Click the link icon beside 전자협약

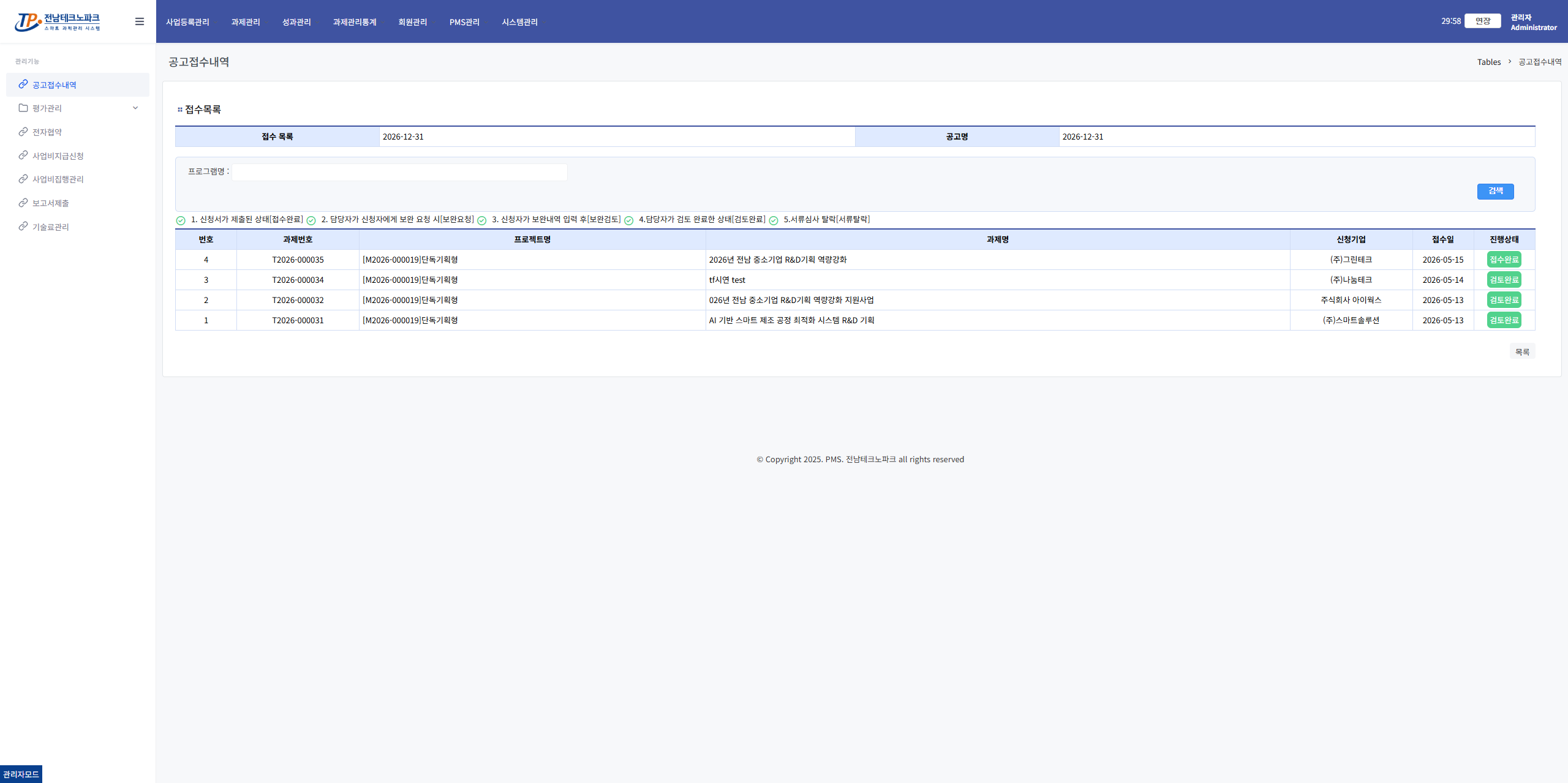coord(23,132)
